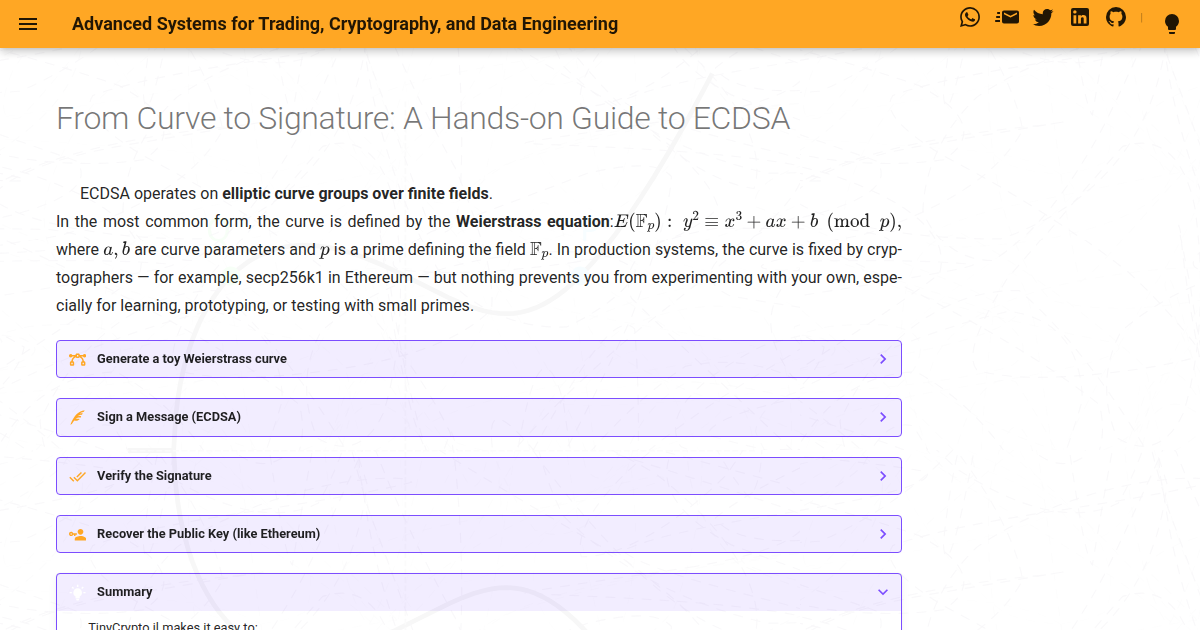
Task: Click the WhatsApp icon in header
Action: point(970,17)
